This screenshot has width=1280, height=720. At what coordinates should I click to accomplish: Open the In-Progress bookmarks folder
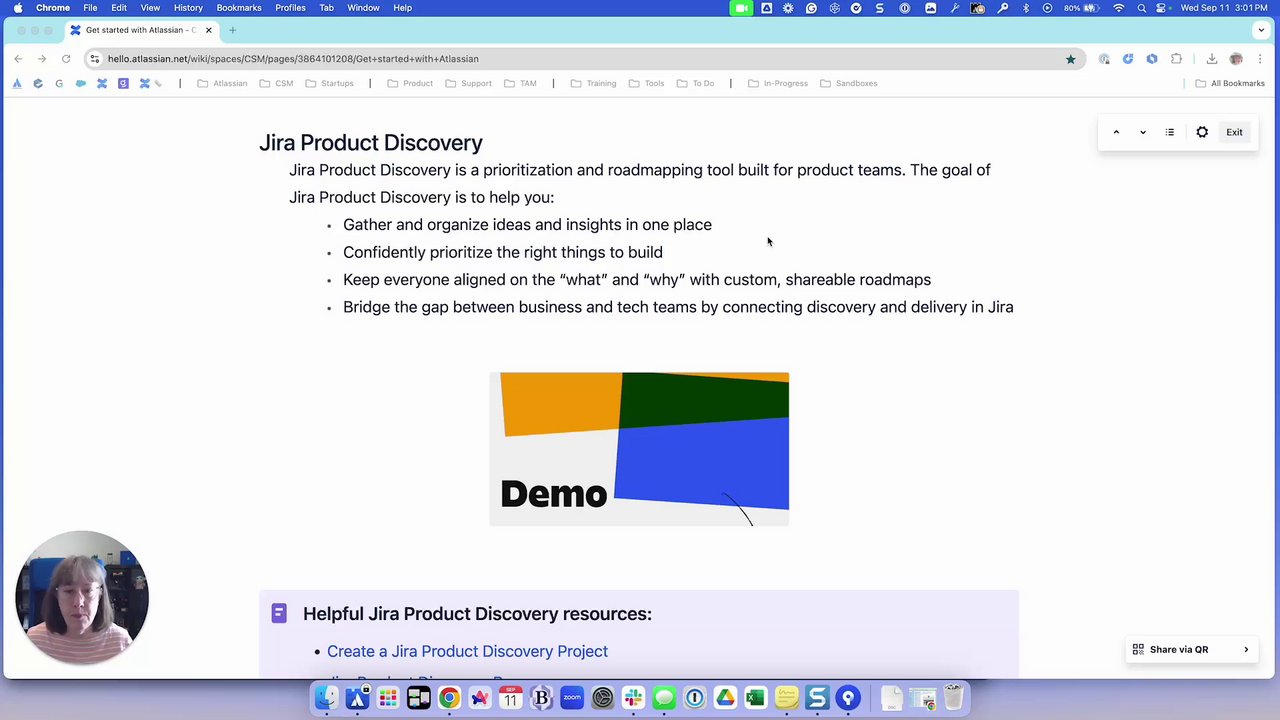[x=778, y=83]
